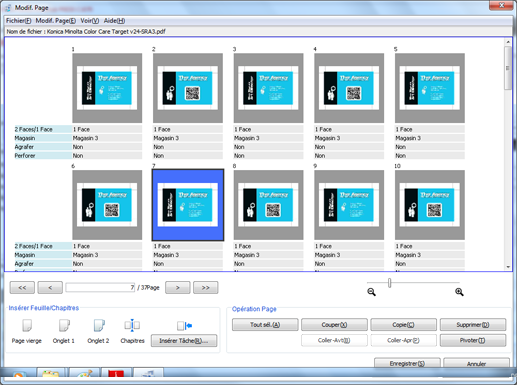Click the Pivoter button
This screenshot has height=385, width=517.
tap(473, 340)
